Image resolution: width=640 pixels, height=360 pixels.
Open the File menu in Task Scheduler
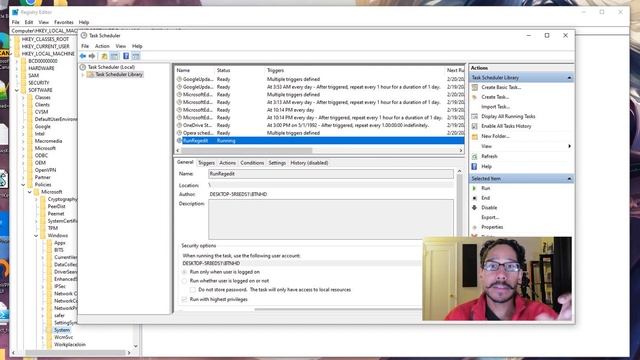(85, 46)
